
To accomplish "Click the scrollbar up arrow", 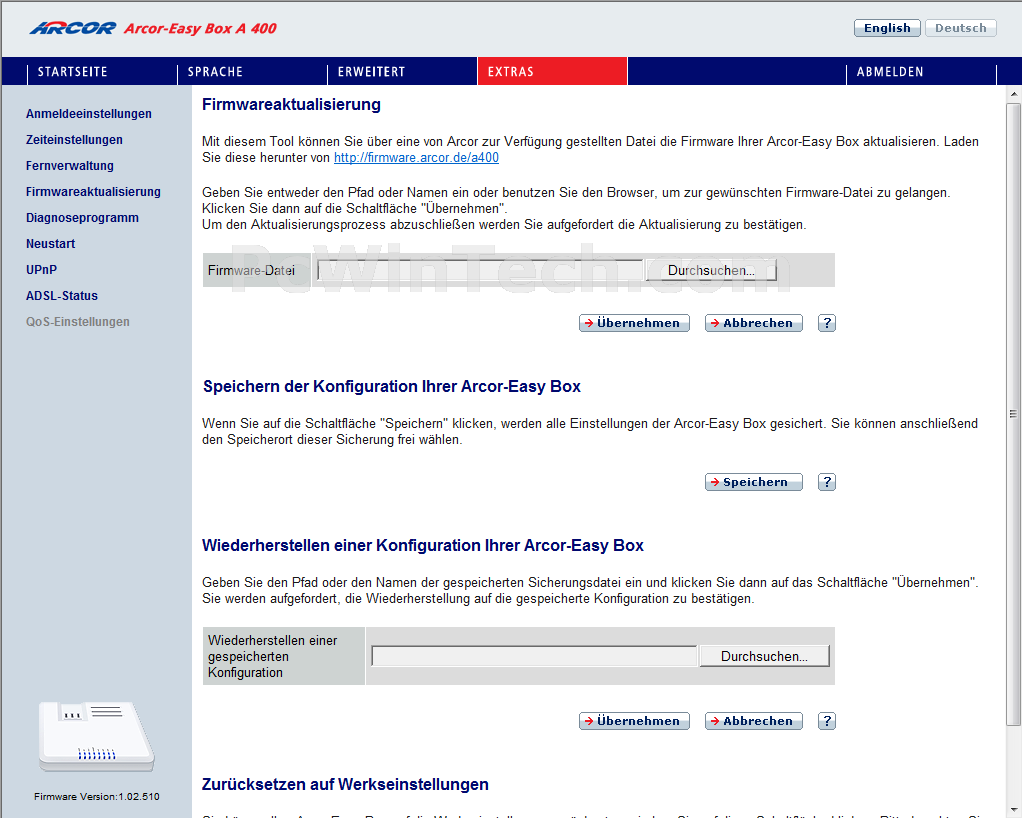I will tap(1014, 95).
